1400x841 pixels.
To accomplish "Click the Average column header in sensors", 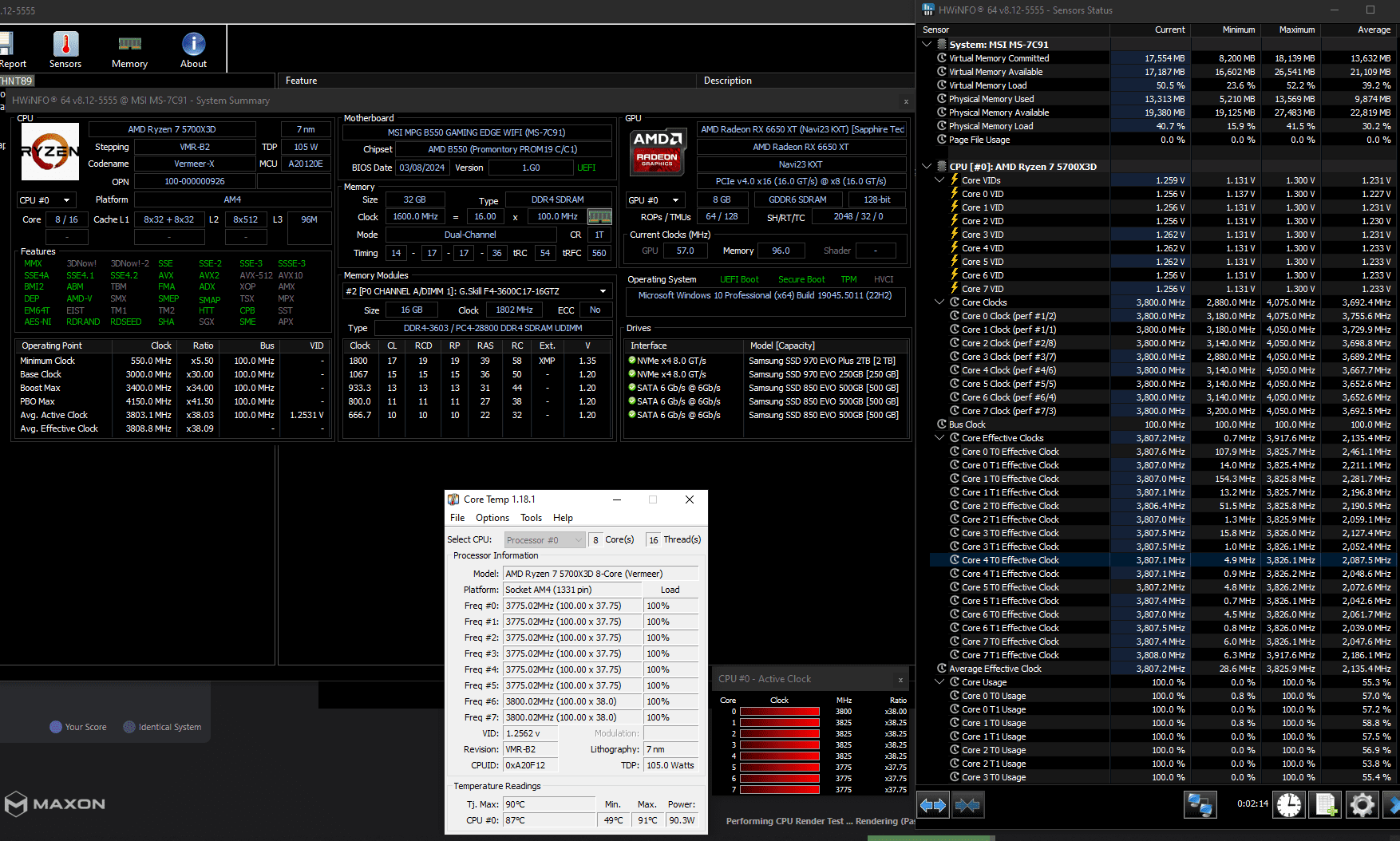I will point(1358,30).
